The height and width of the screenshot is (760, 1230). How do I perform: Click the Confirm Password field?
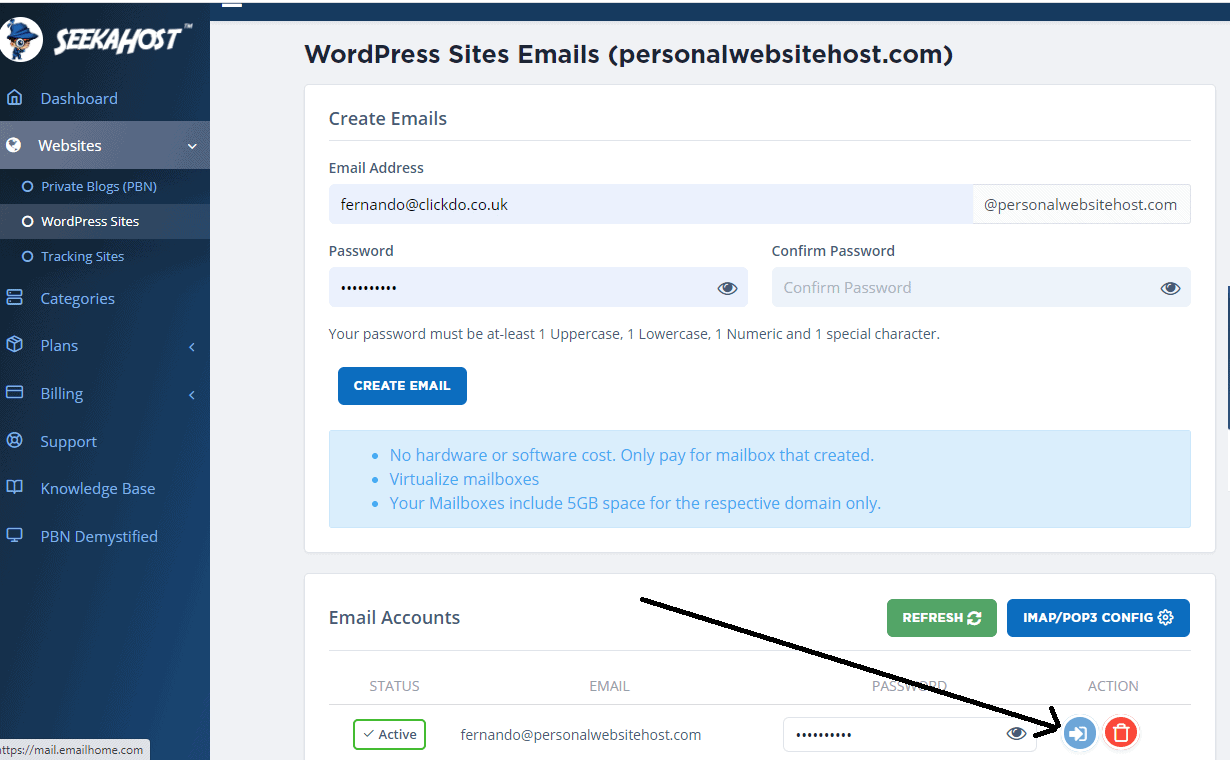(981, 287)
